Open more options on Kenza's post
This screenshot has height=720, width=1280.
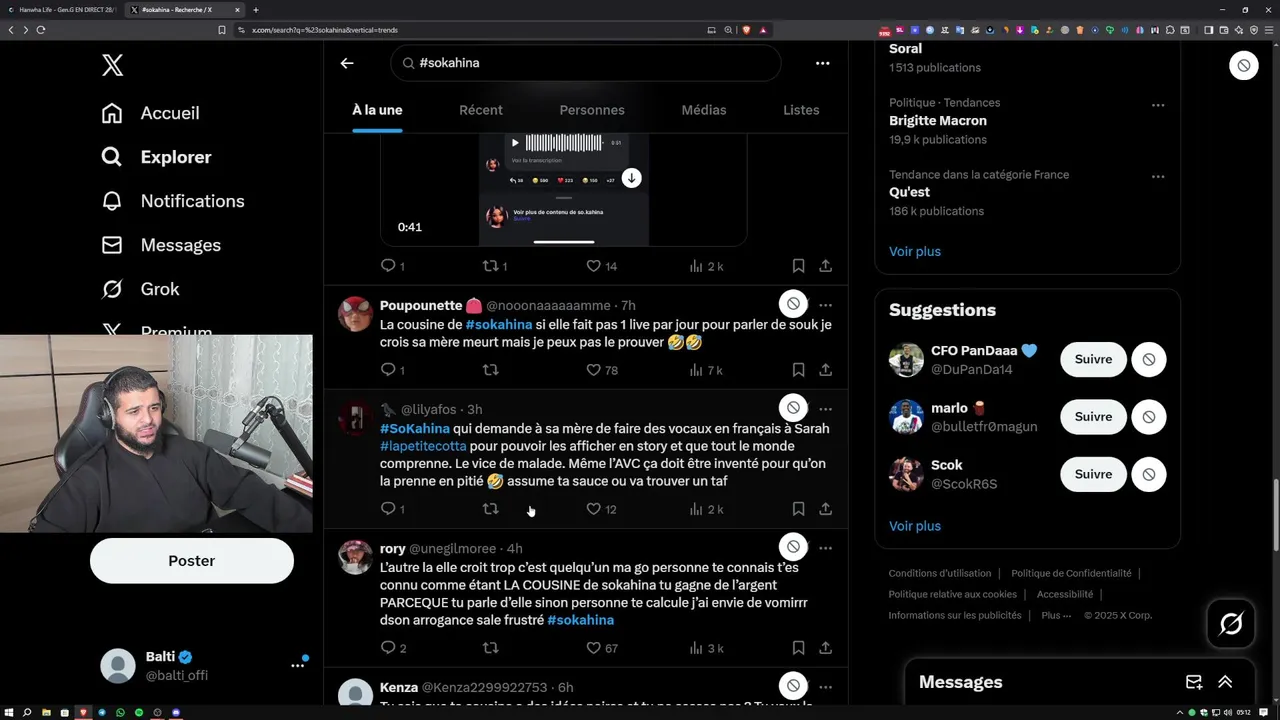(826, 687)
